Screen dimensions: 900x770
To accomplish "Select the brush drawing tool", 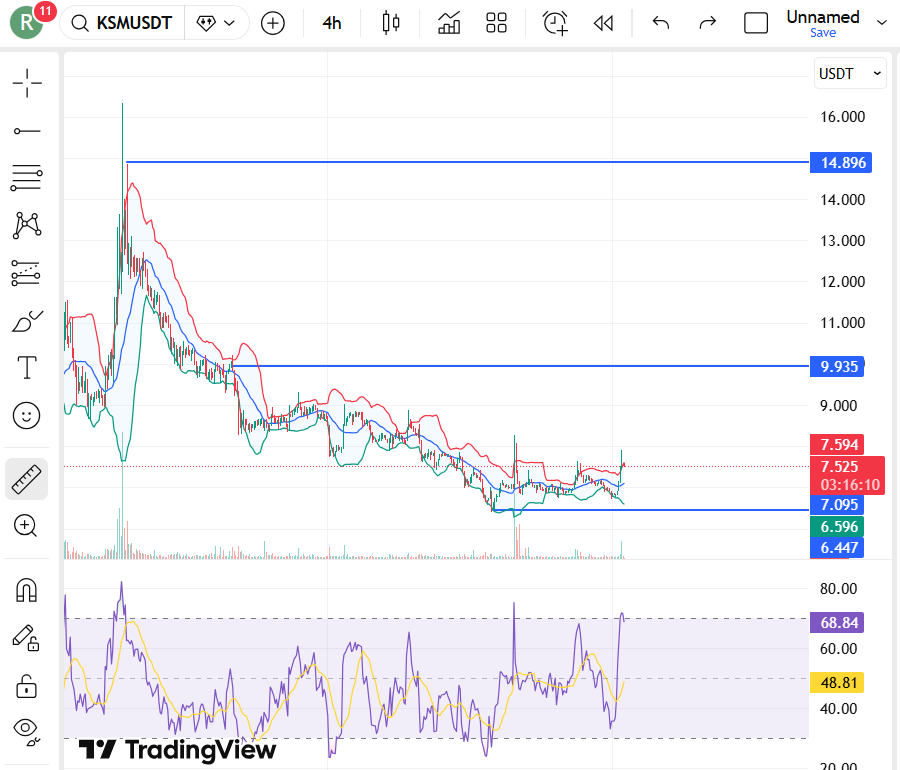I will click(27, 322).
